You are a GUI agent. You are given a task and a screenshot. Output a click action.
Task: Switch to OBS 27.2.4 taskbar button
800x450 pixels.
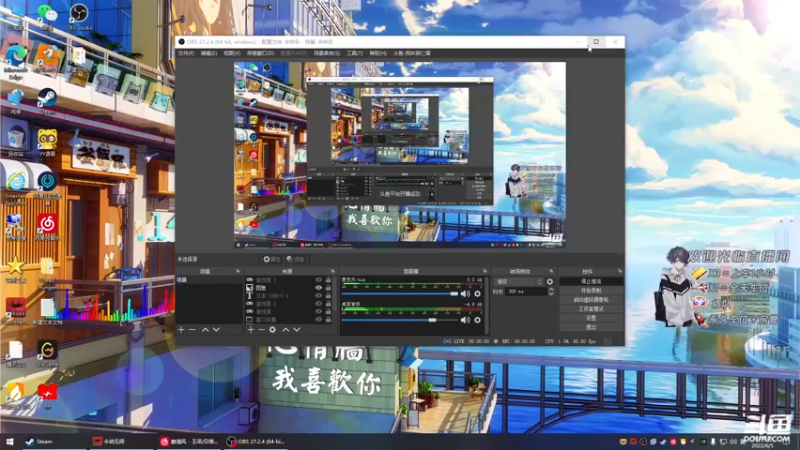click(257, 441)
